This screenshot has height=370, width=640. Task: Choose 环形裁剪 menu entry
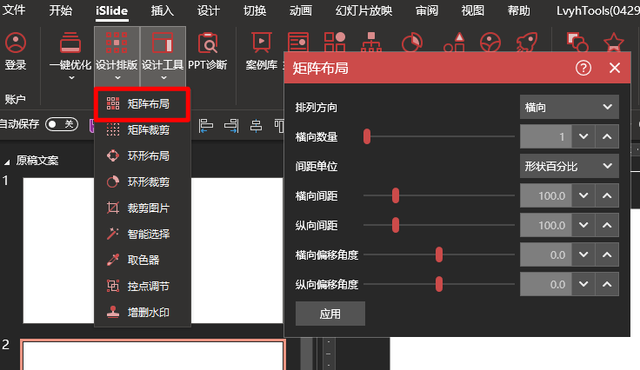tap(142, 182)
